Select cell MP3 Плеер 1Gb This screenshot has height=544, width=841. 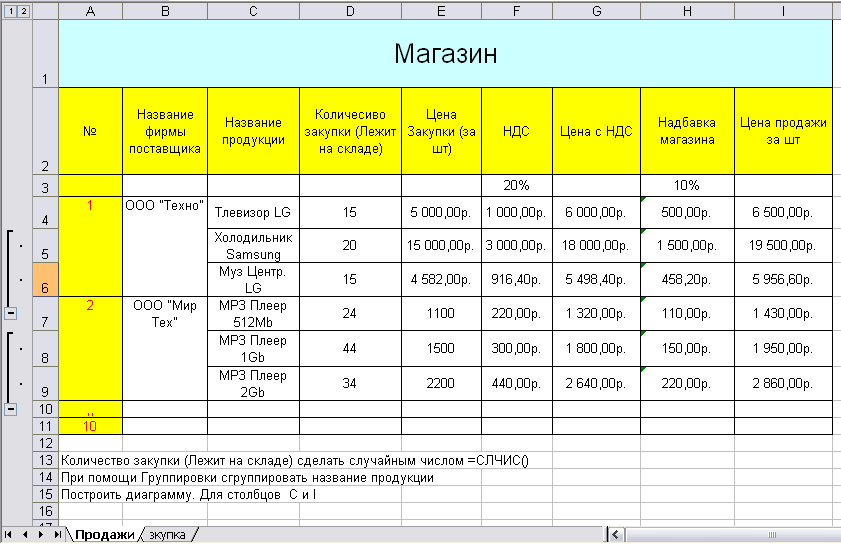[253, 349]
